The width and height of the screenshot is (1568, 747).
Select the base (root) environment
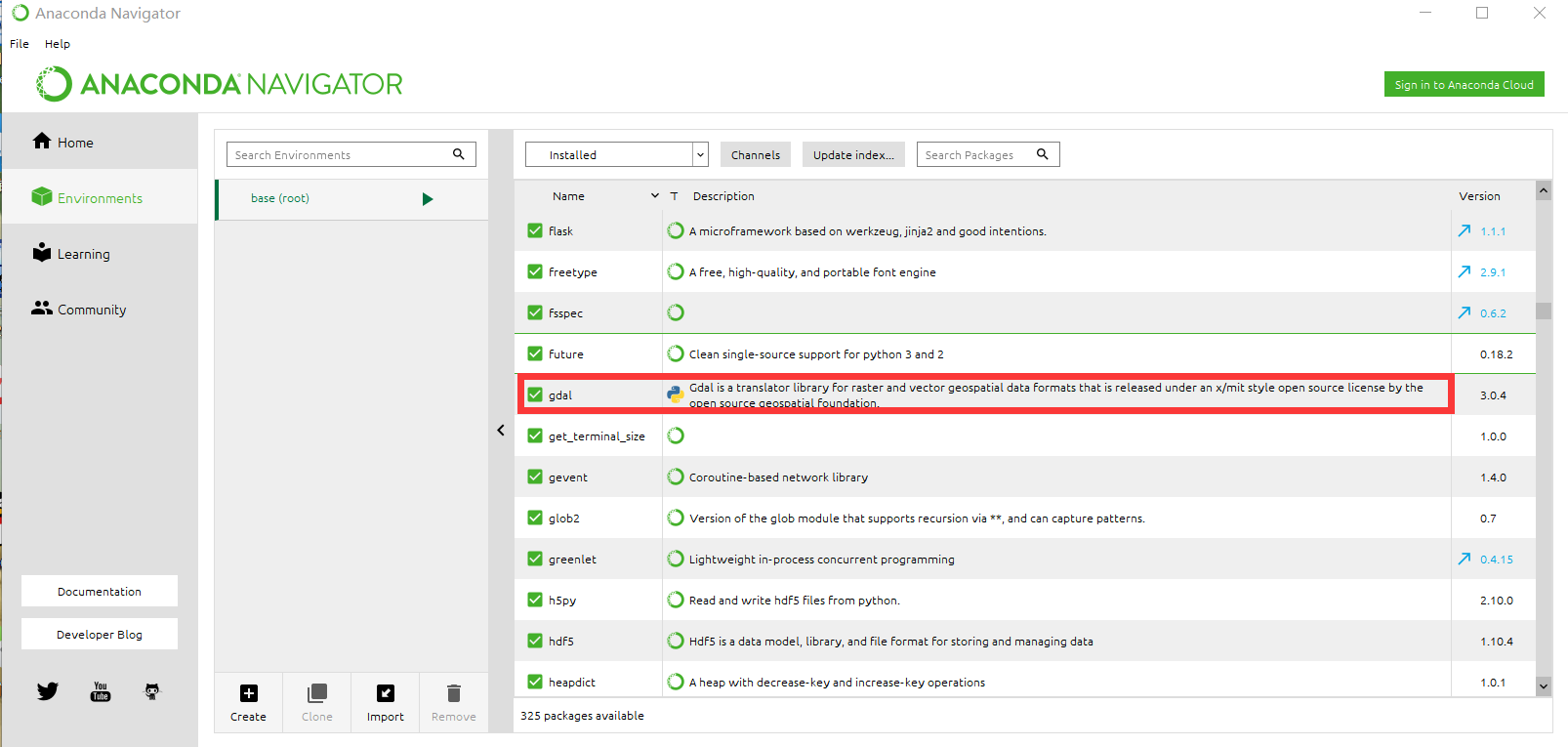tap(351, 198)
